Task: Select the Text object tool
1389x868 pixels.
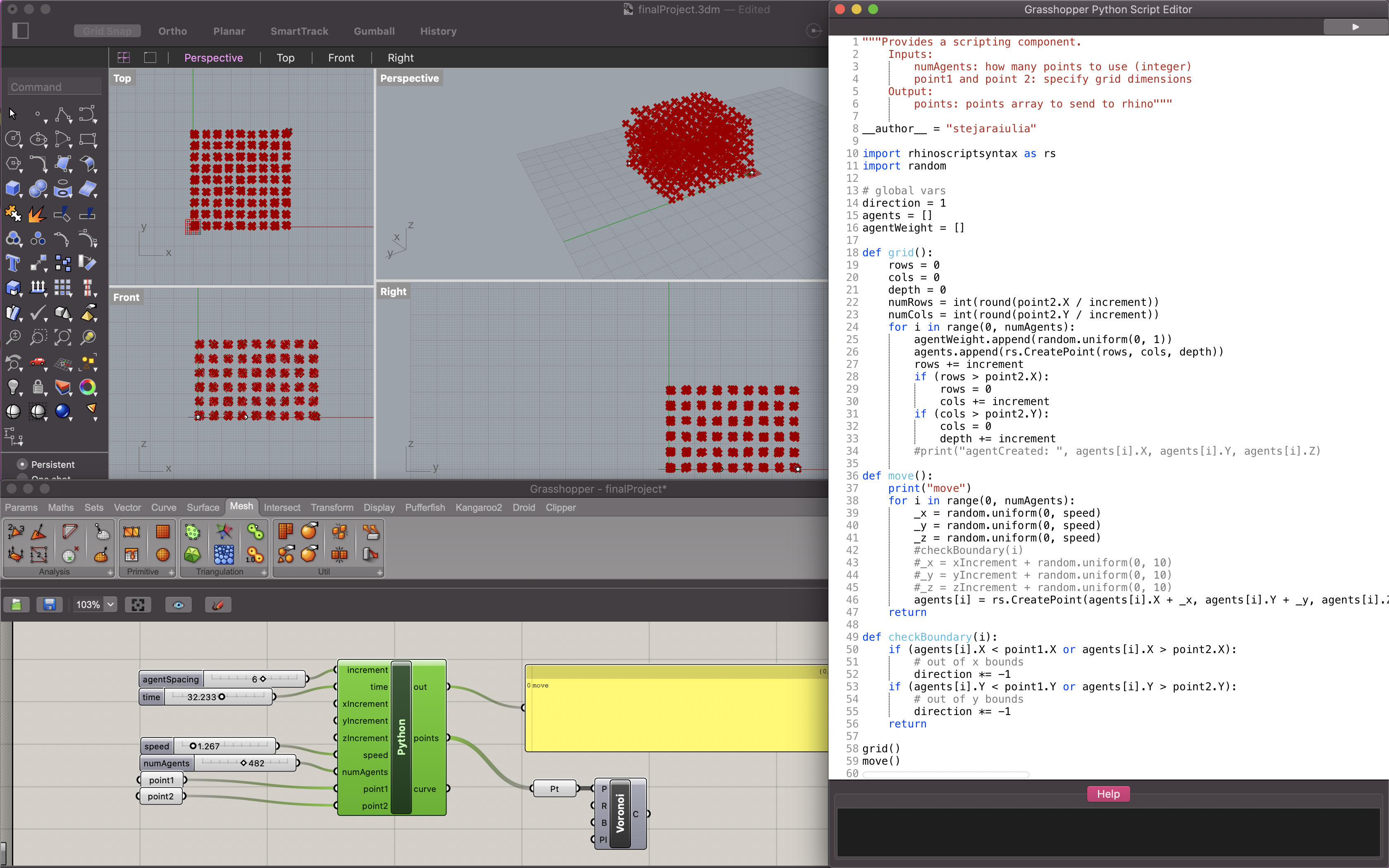Action: pos(13,263)
